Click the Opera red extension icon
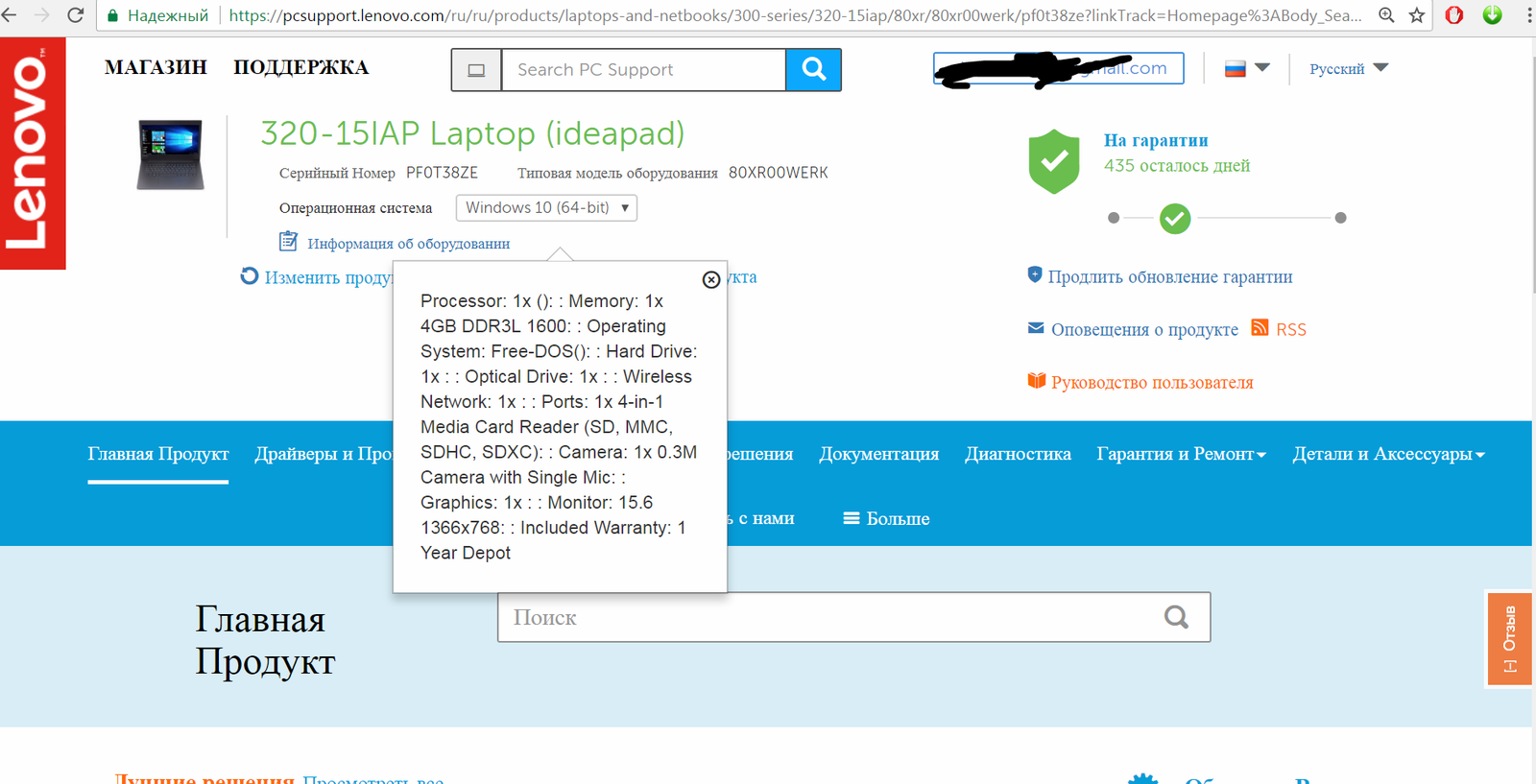1536x784 pixels. [1454, 15]
